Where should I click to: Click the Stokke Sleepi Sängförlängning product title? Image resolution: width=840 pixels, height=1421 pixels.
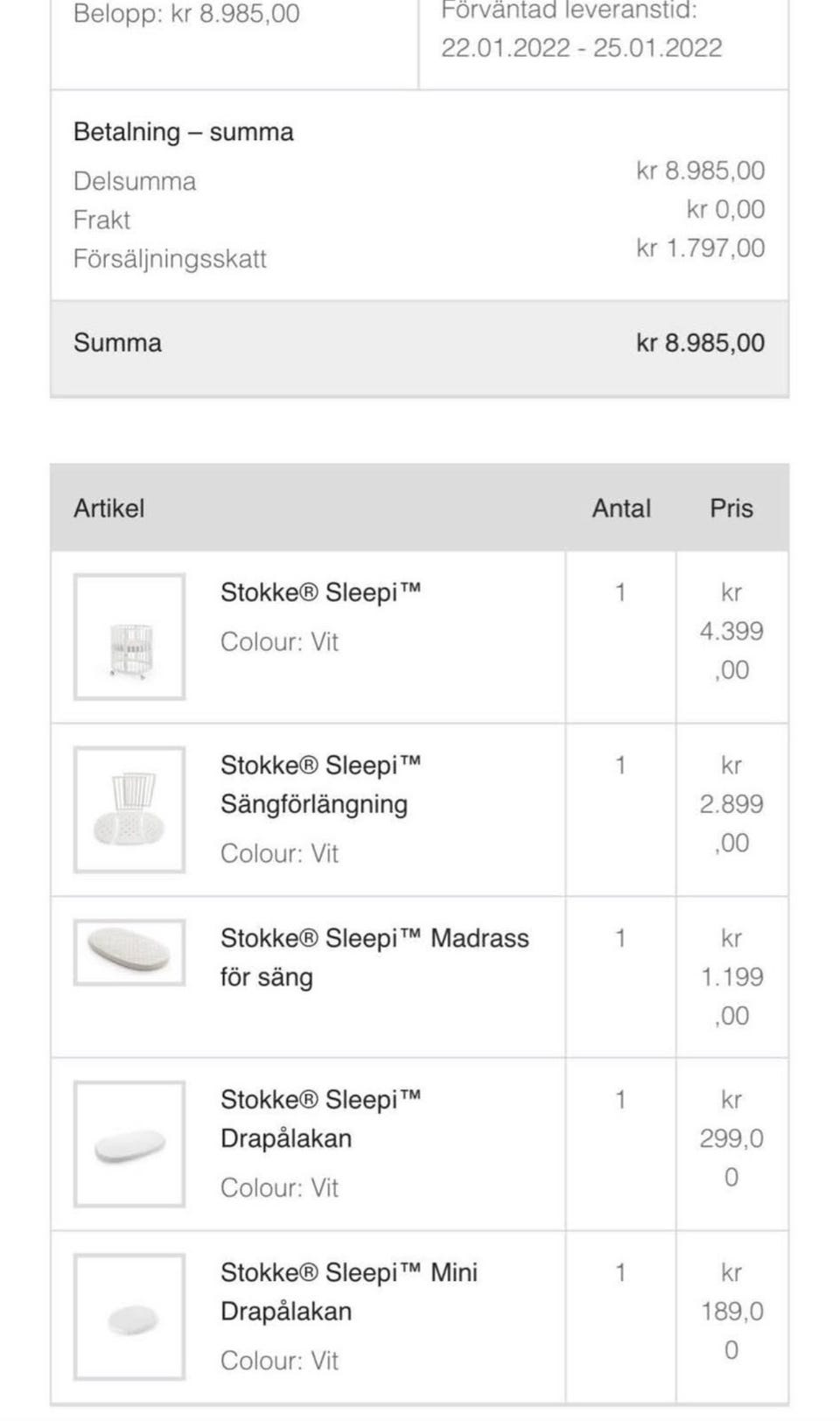pos(320,785)
